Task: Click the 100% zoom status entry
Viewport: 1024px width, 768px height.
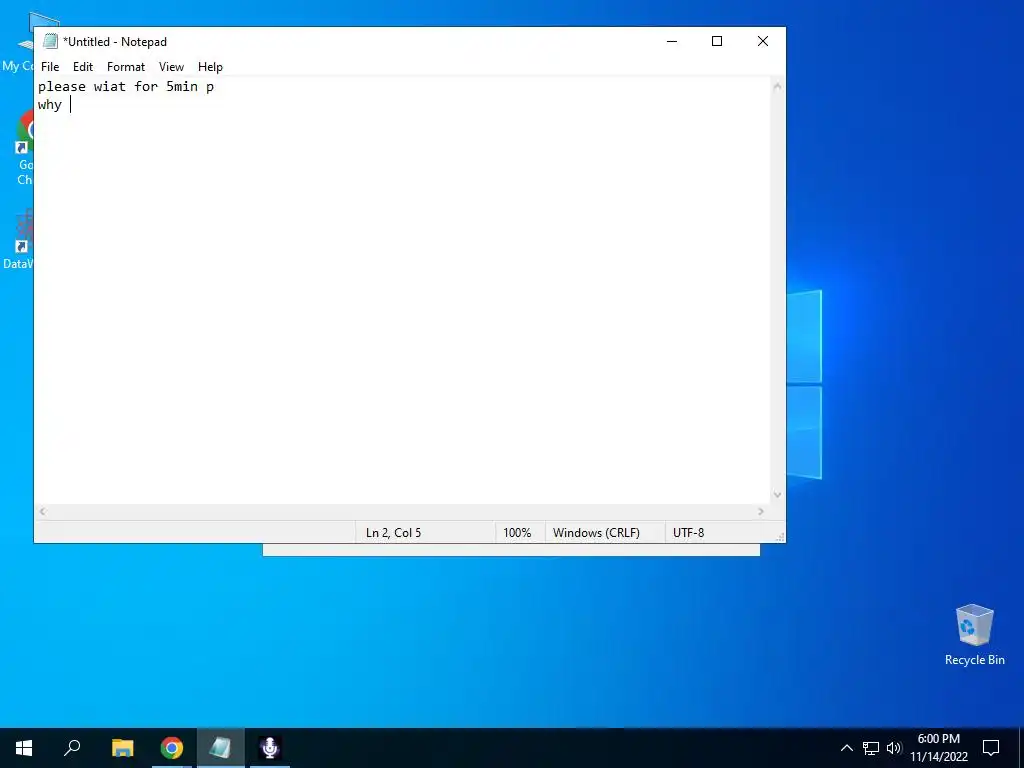Action: point(517,533)
